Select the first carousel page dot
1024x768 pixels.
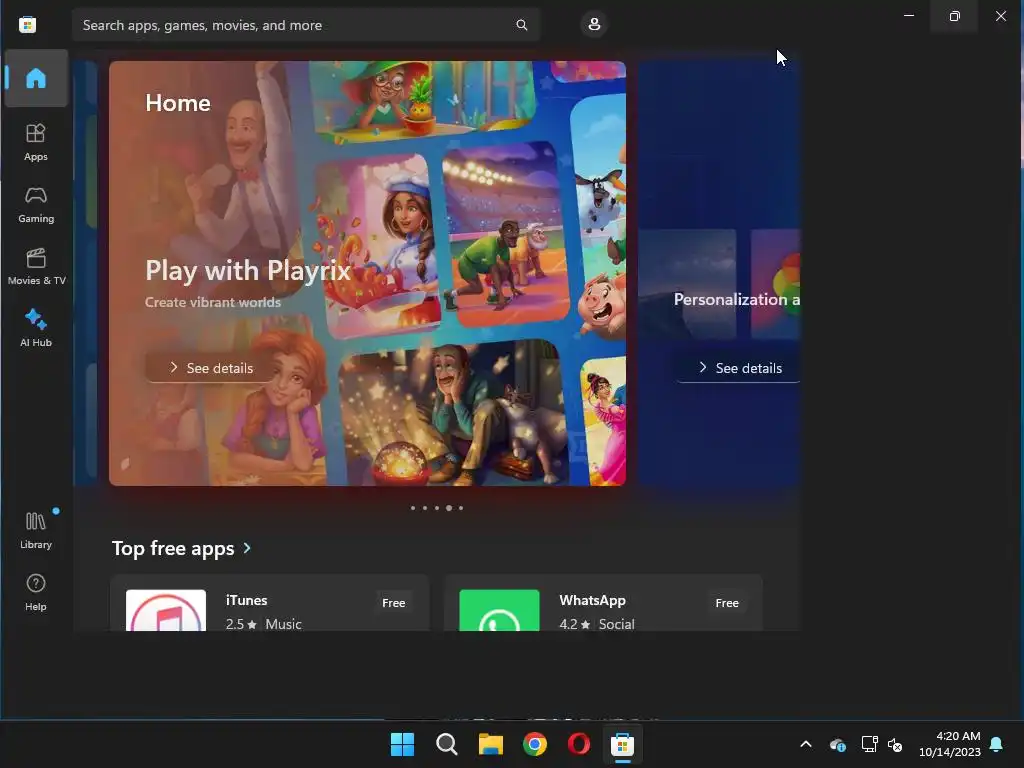[413, 507]
